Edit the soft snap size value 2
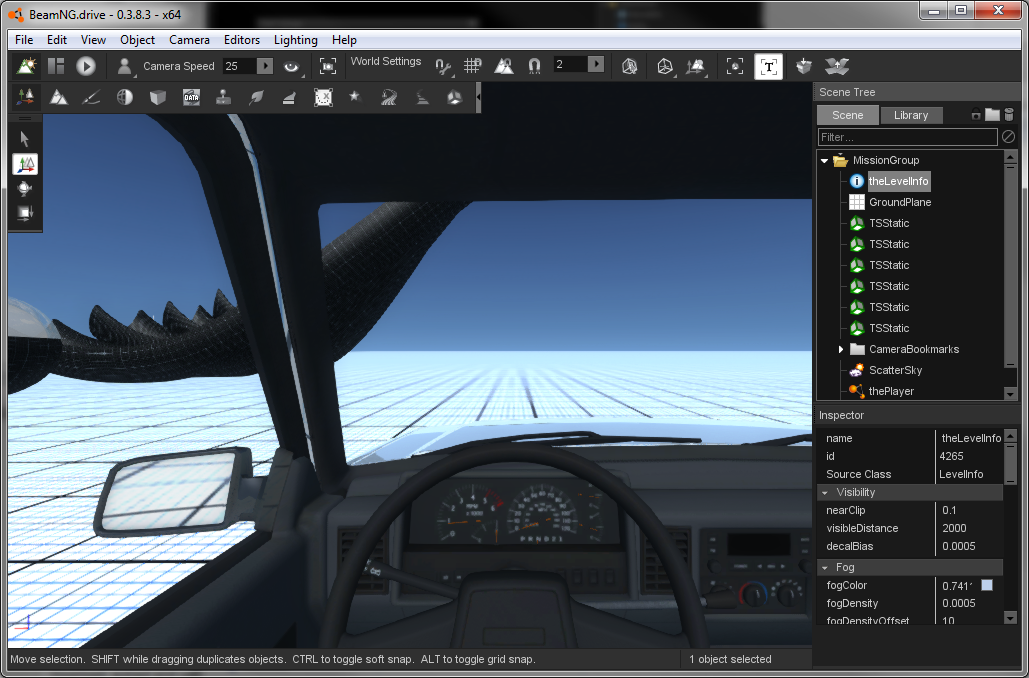 570,64
